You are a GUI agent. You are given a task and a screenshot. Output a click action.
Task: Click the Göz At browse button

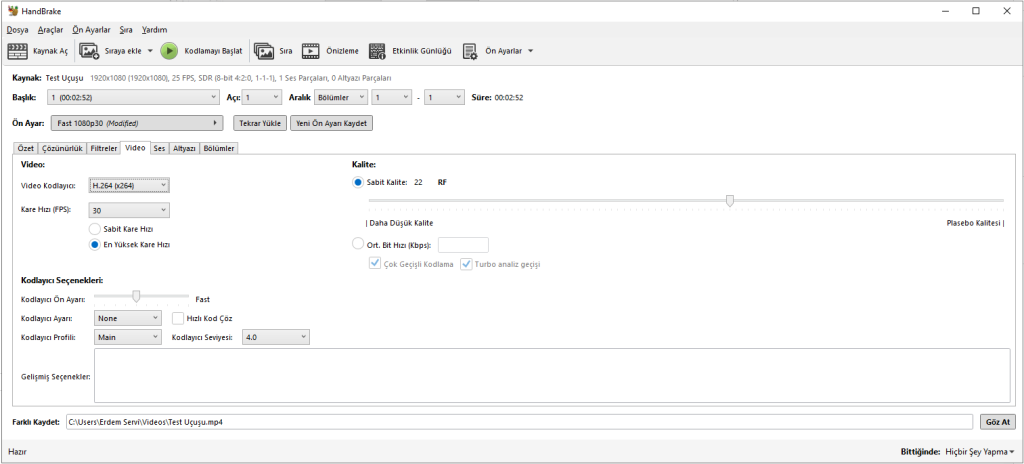coord(998,422)
